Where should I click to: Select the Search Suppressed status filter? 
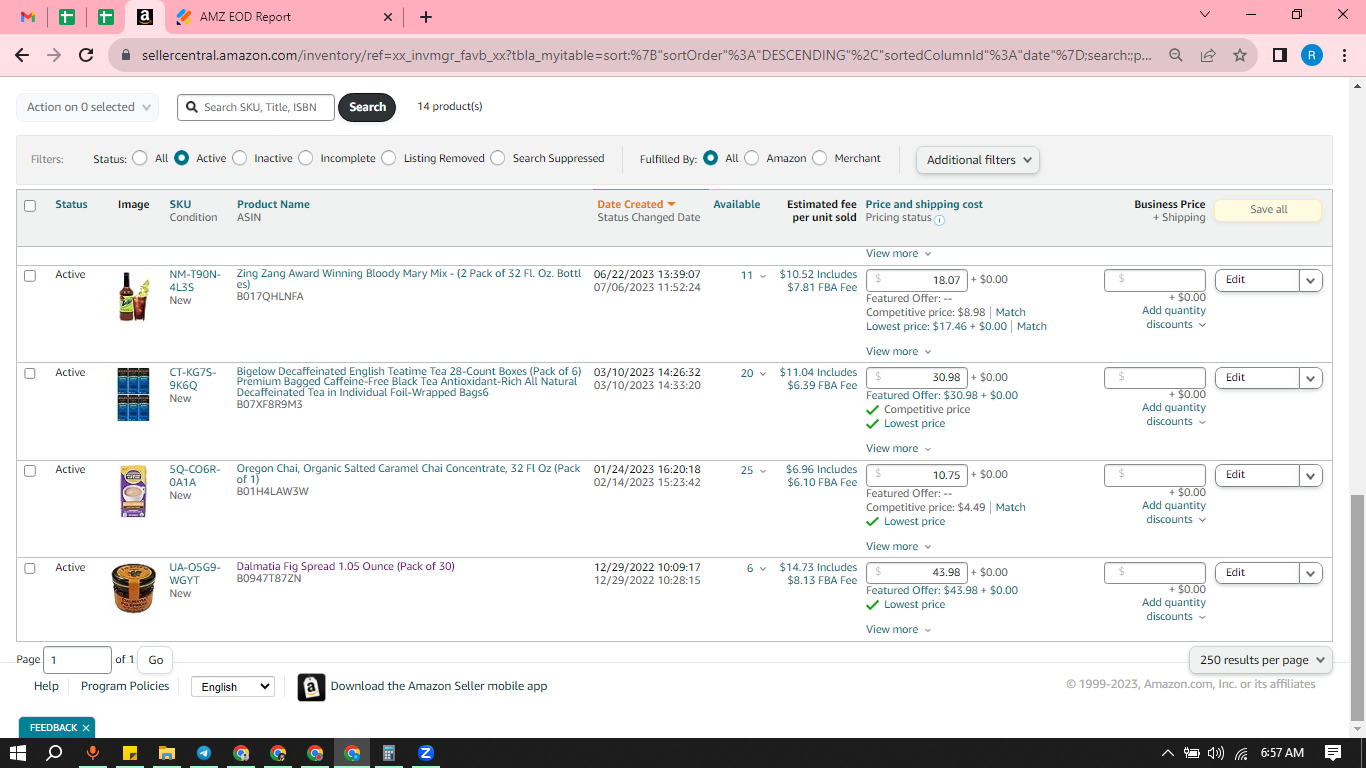click(497, 158)
